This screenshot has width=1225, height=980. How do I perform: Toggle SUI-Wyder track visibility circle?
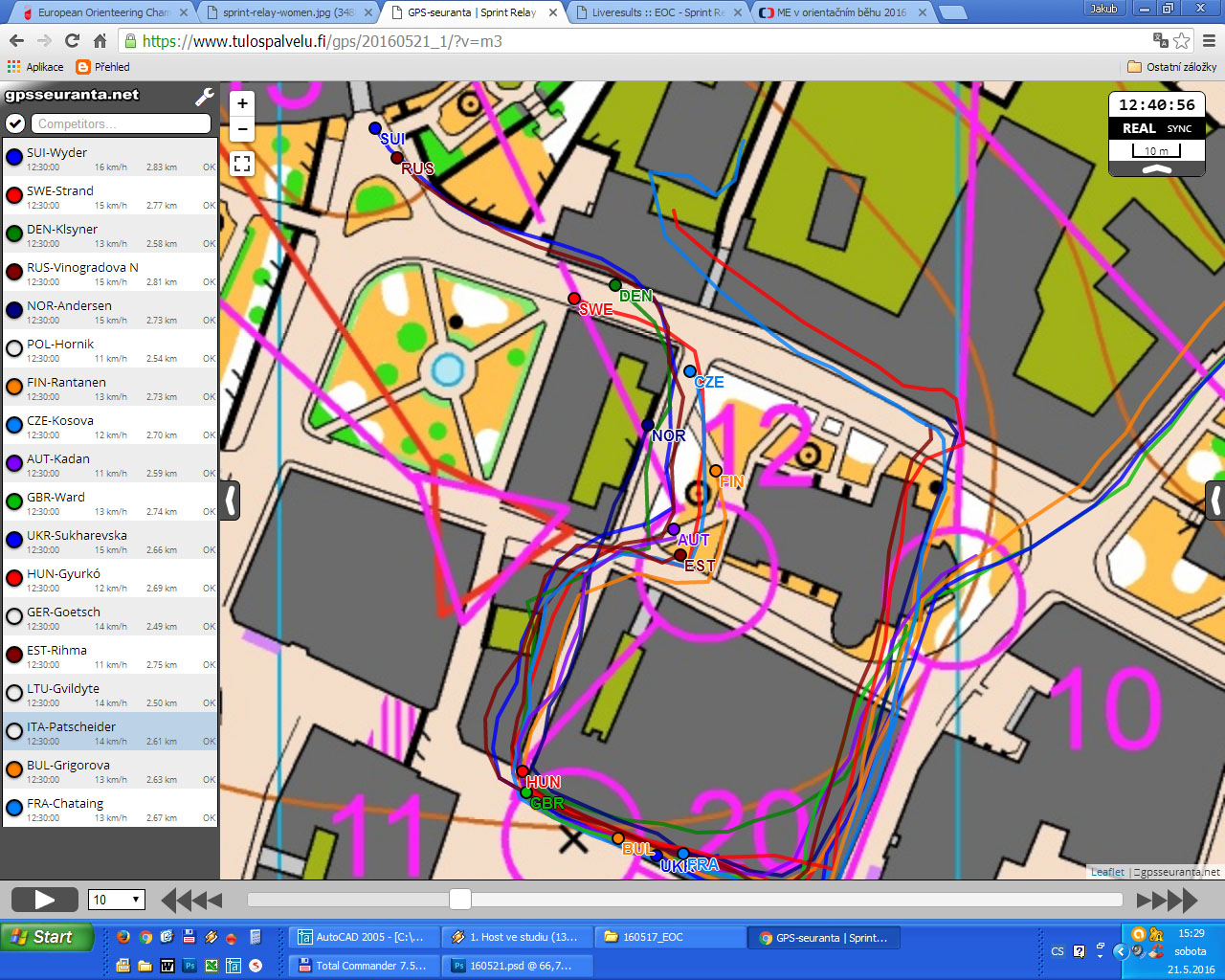tap(14, 157)
